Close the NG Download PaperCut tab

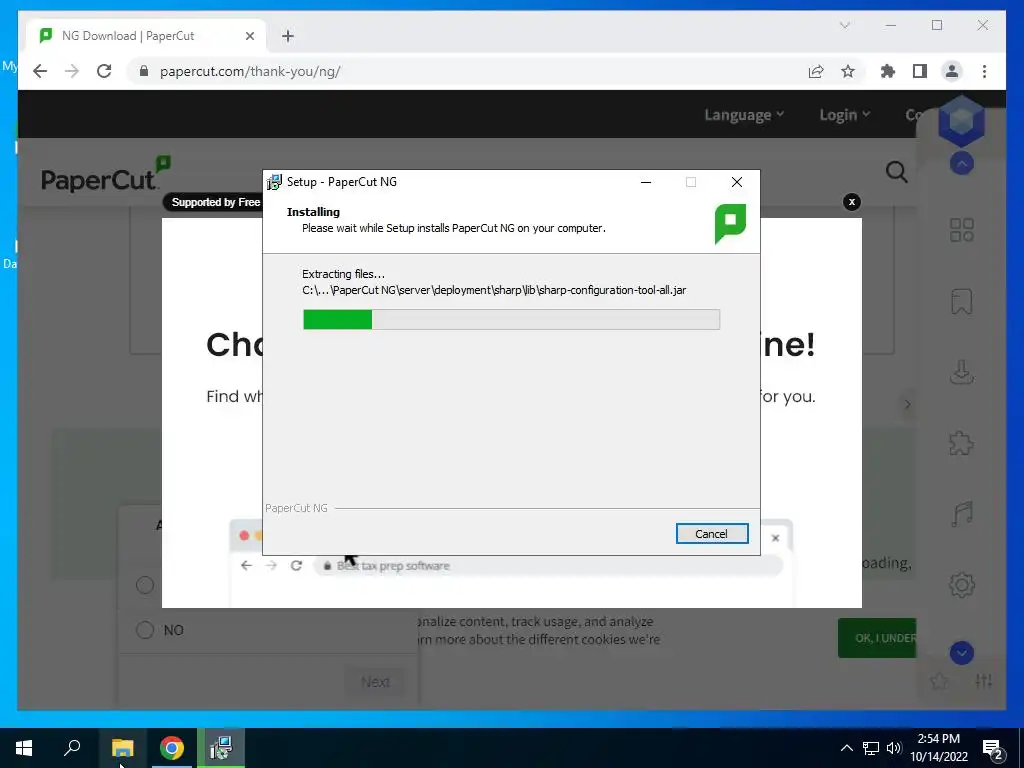pyautogui.click(x=249, y=36)
